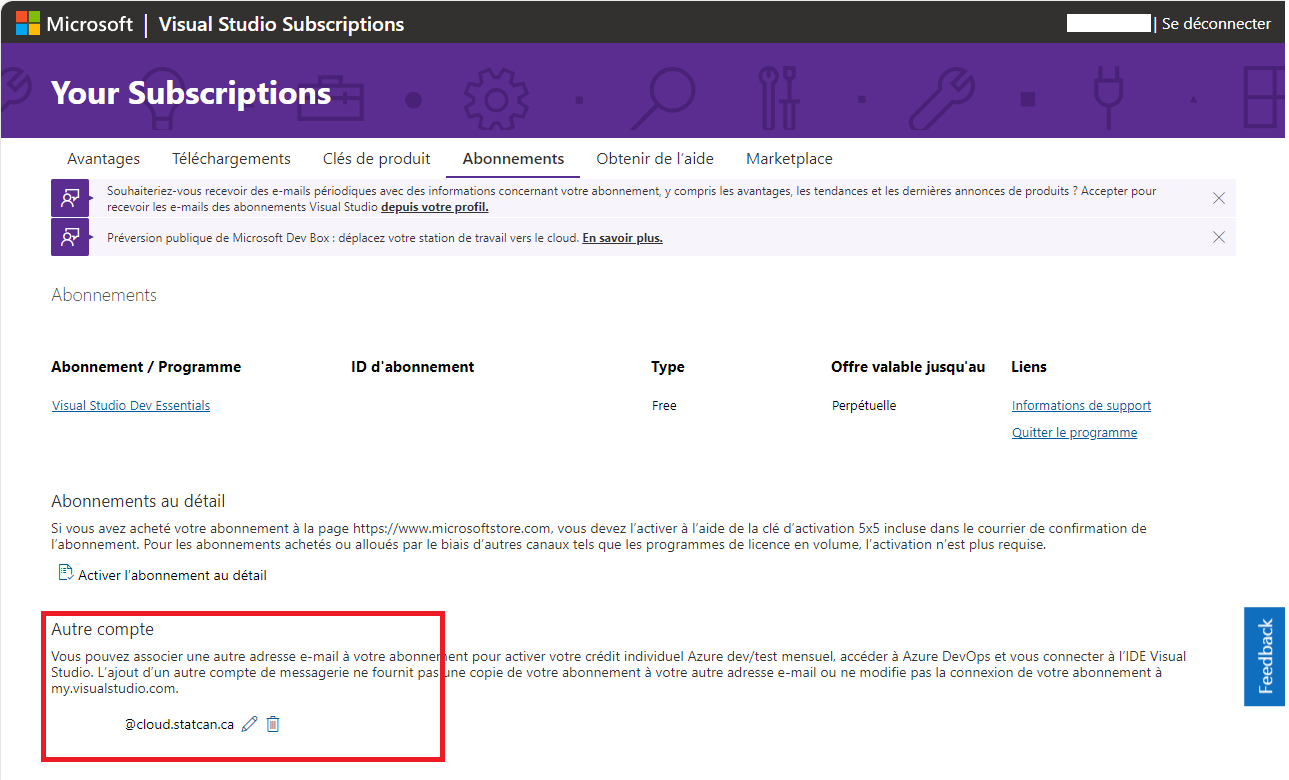
Task: Dismiss the e-mails périodiques notification banner
Action: pos(1218,198)
